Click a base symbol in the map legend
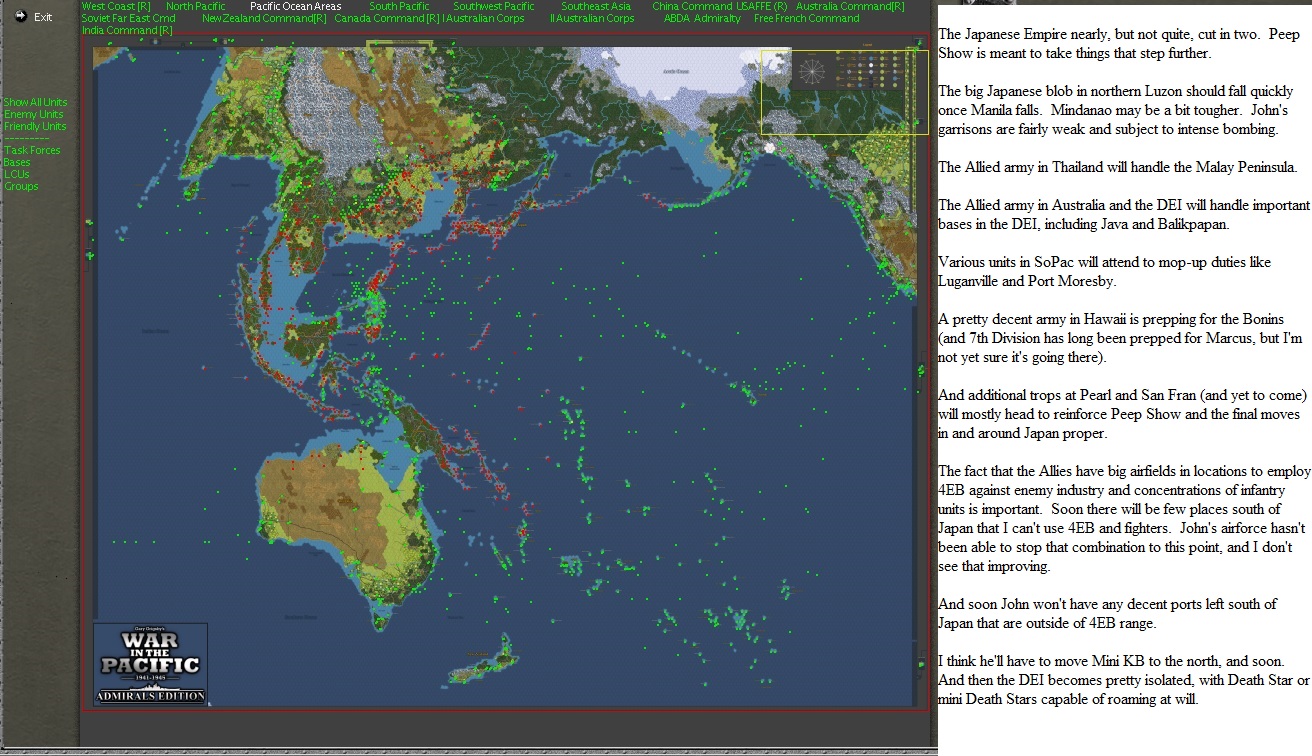Screen dimensions: 1312x756 (838, 58)
